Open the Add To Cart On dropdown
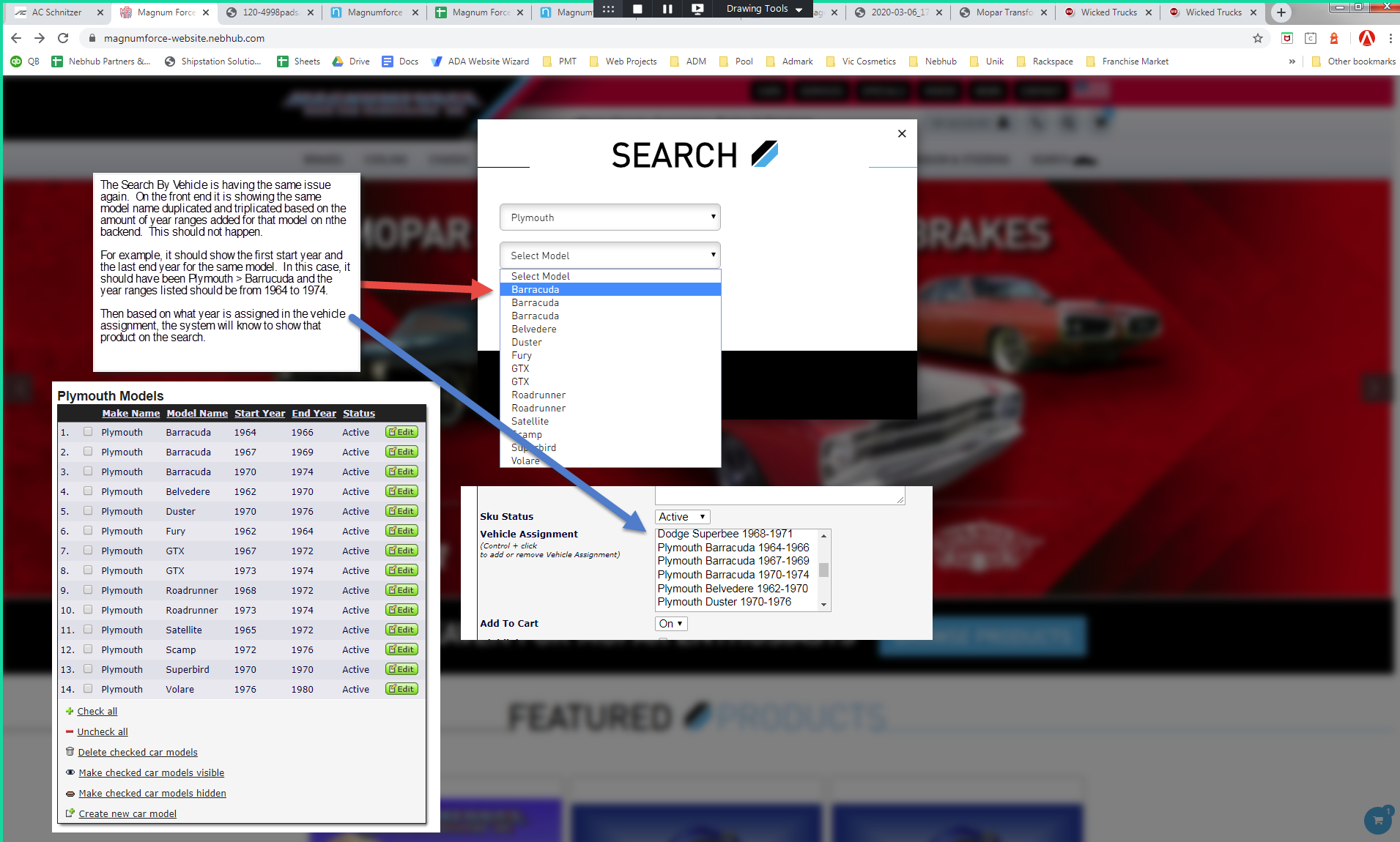 tap(671, 624)
